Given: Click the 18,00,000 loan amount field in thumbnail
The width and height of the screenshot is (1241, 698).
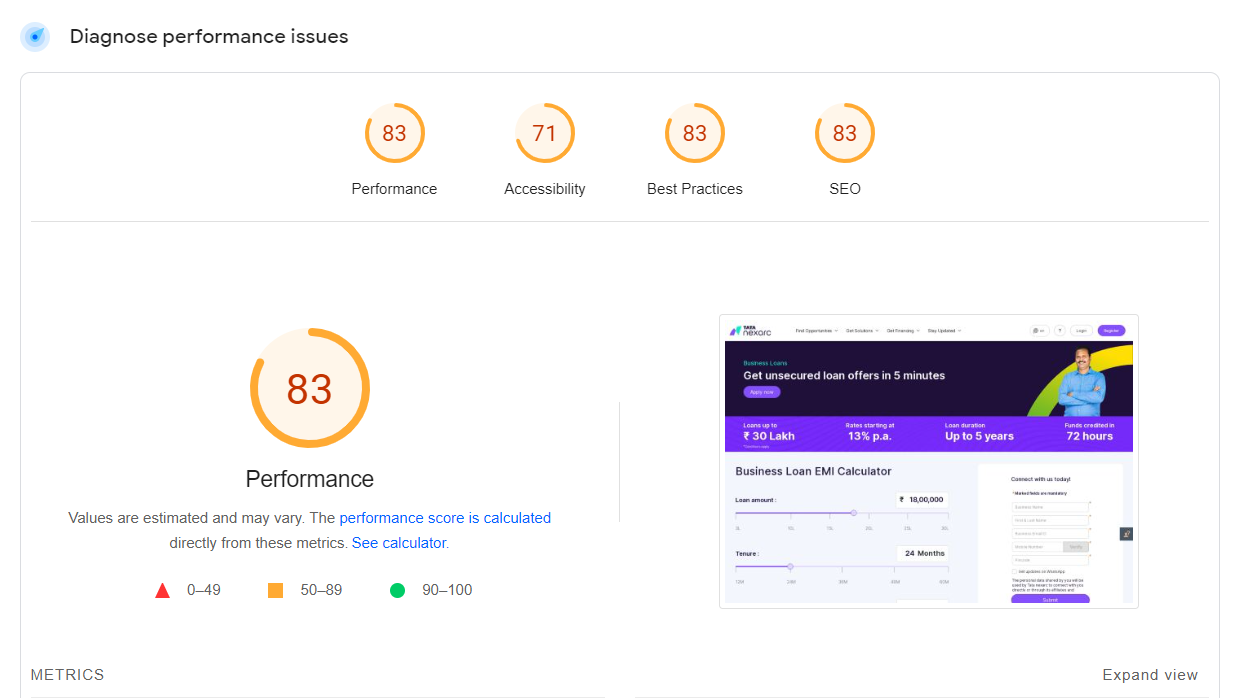Looking at the screenshot, I should (921, 499).
